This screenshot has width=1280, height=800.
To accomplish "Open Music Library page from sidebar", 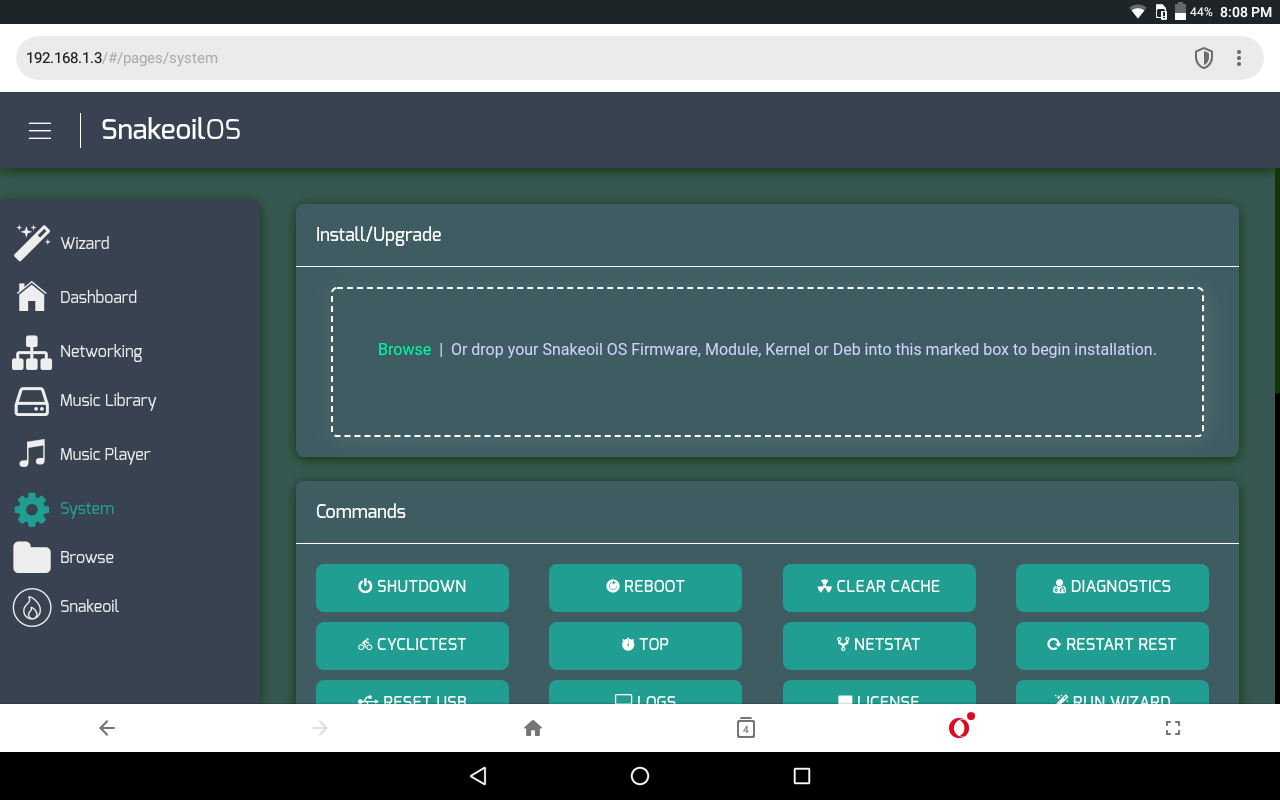I will [108, 401].
